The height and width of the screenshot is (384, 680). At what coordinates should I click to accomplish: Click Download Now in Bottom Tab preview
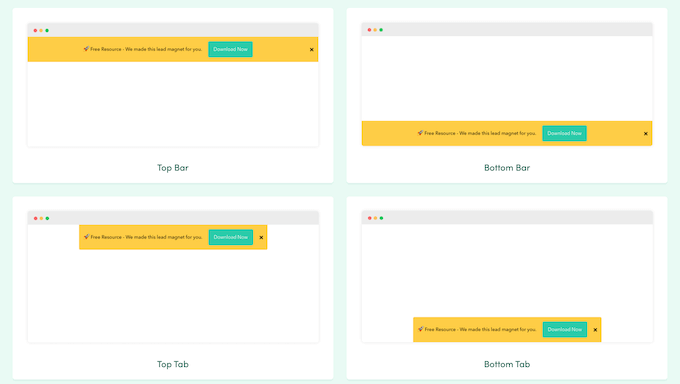[x=565, y=329]
